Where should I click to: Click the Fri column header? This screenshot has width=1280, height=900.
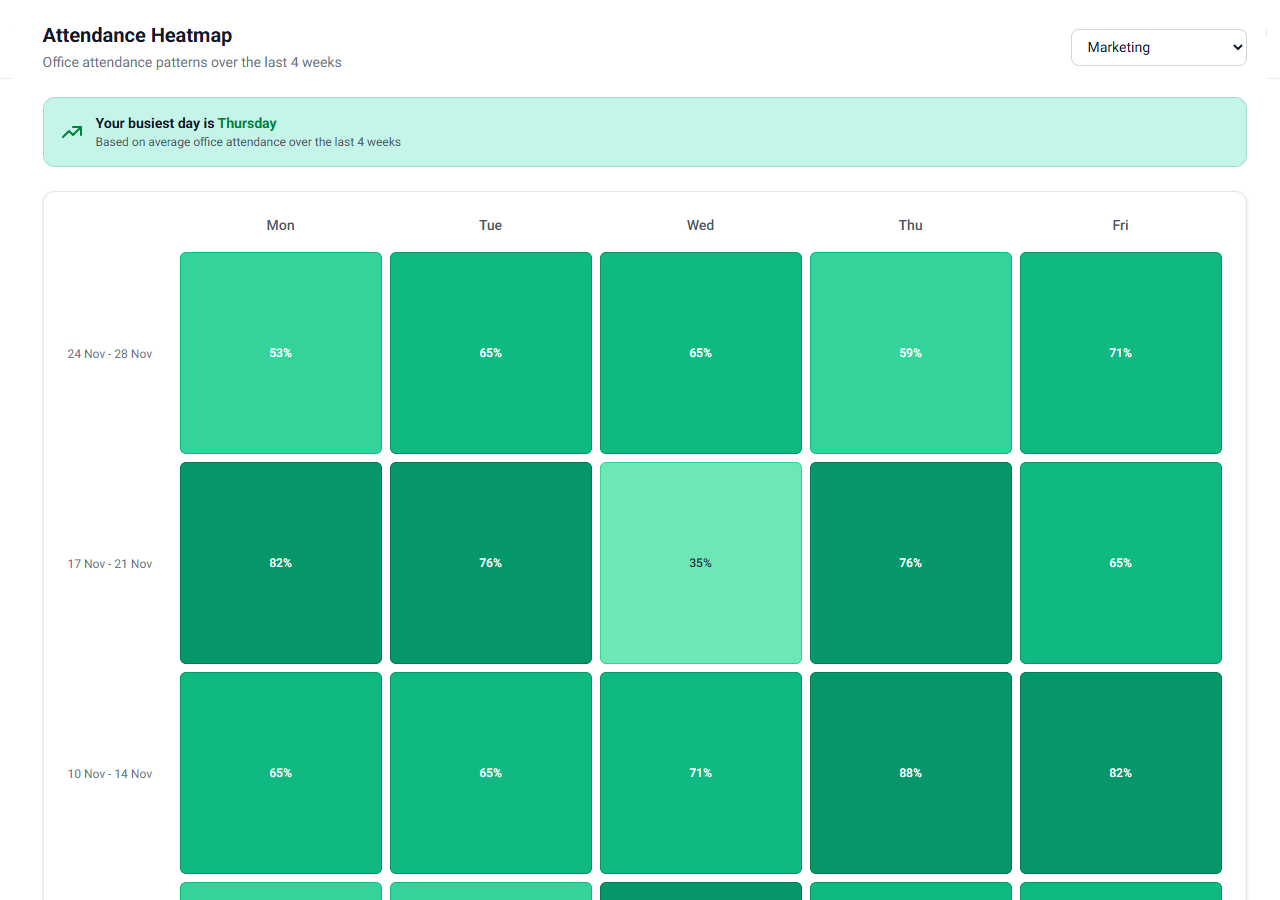1120,225
